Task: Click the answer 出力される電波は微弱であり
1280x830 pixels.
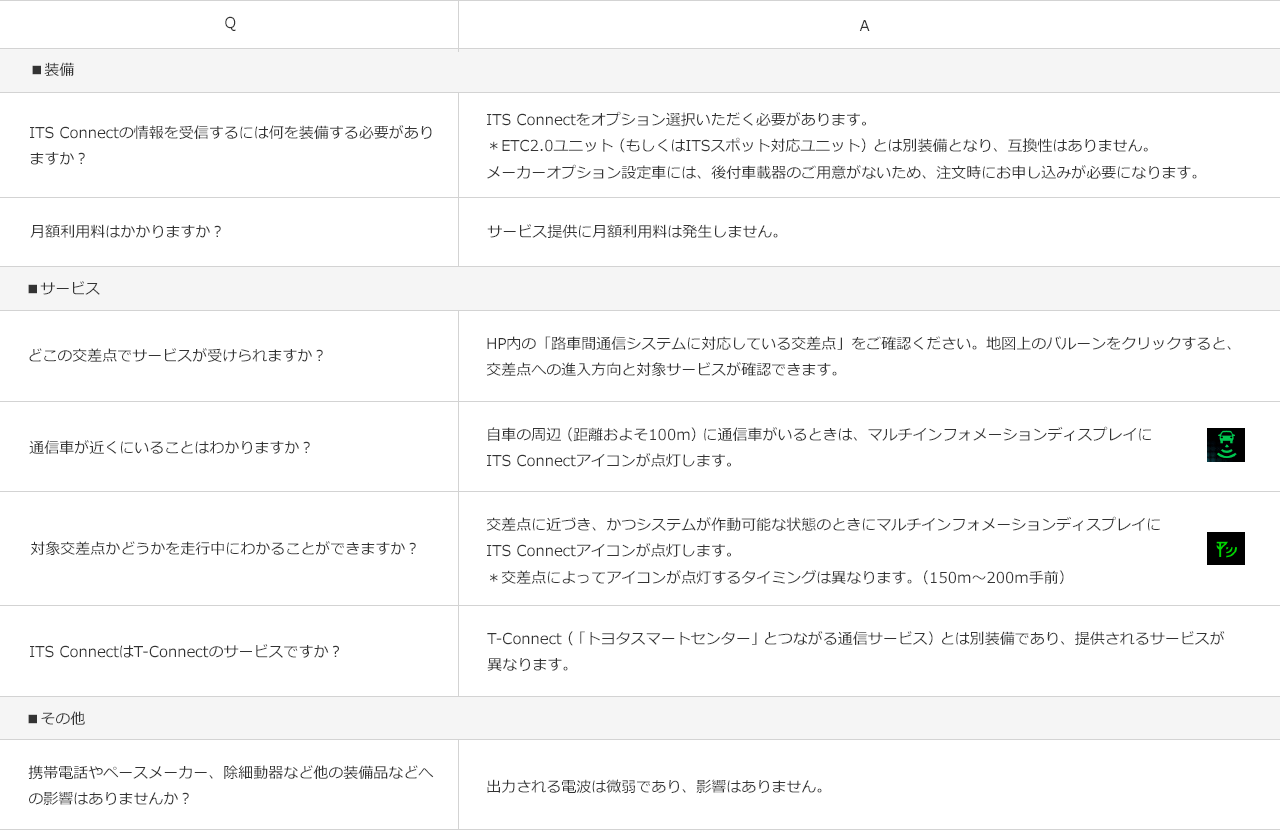Action: [658, 786]
